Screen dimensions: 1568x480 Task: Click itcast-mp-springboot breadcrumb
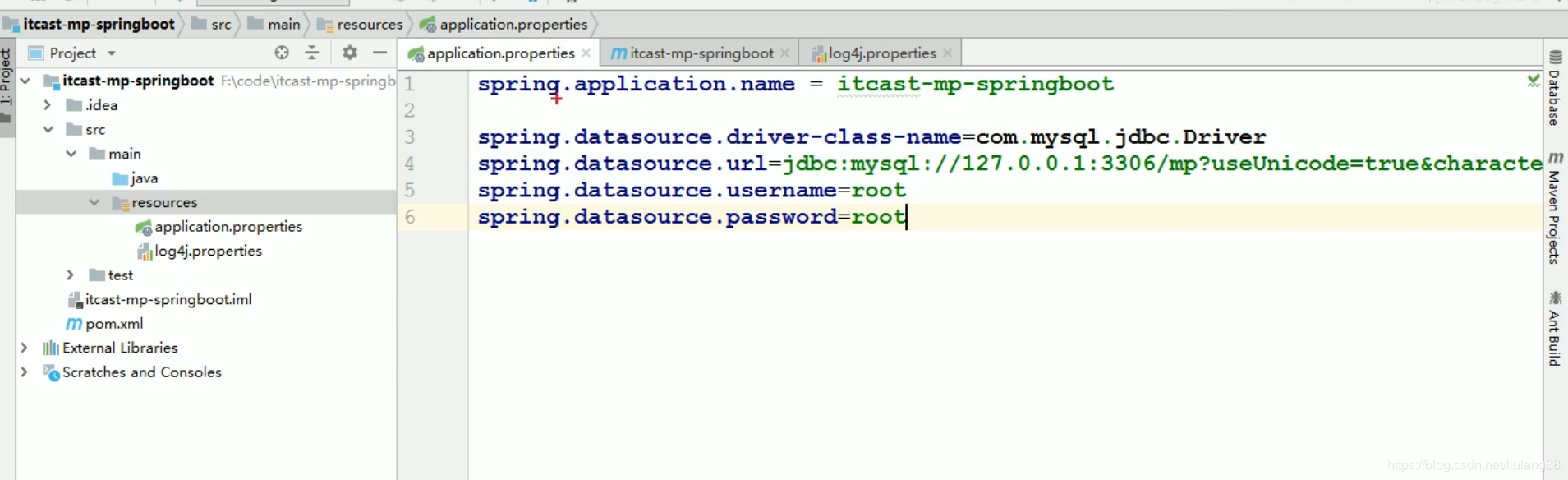point(90,24)
